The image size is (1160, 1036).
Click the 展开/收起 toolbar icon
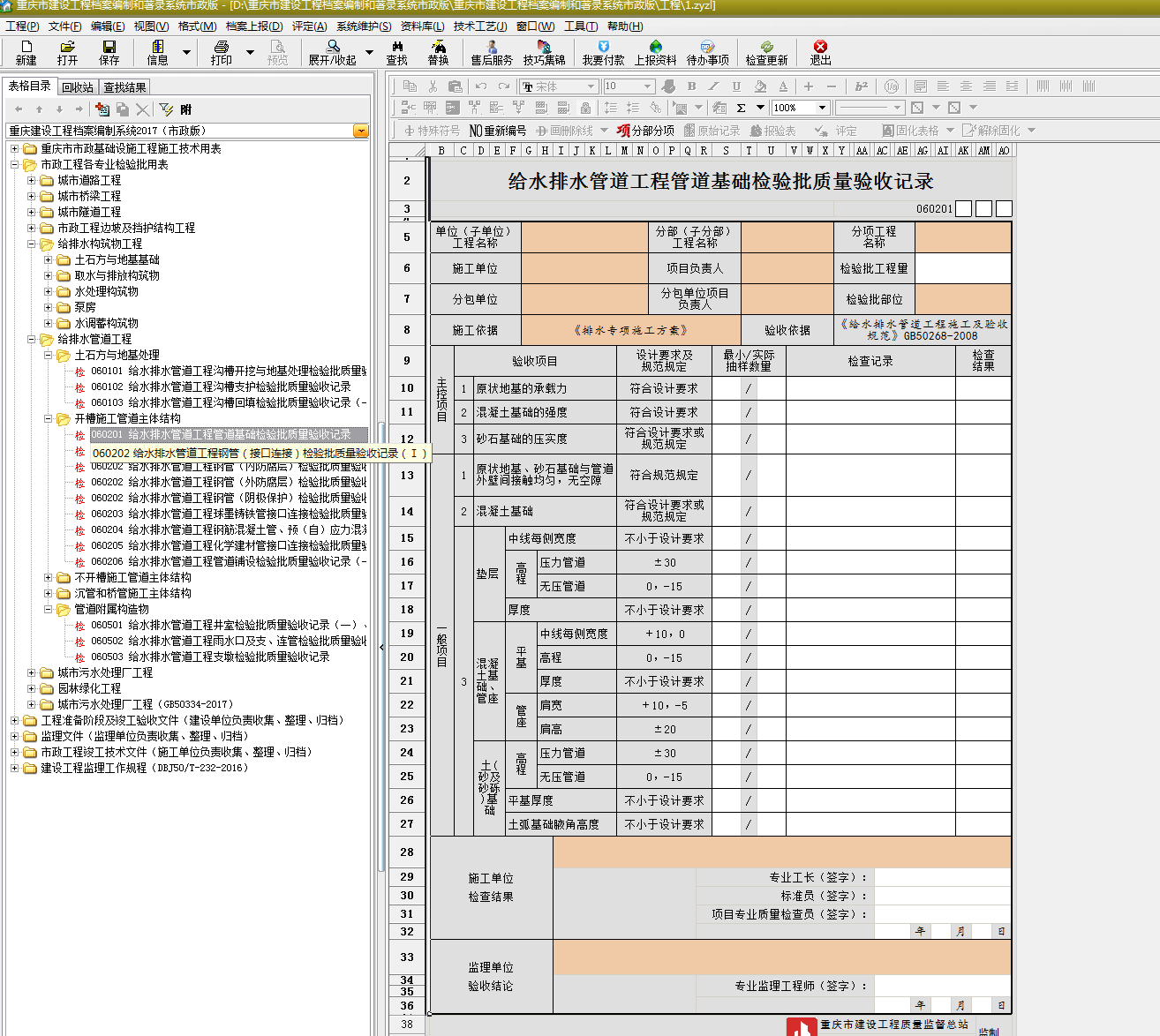[x=332, y=53]
